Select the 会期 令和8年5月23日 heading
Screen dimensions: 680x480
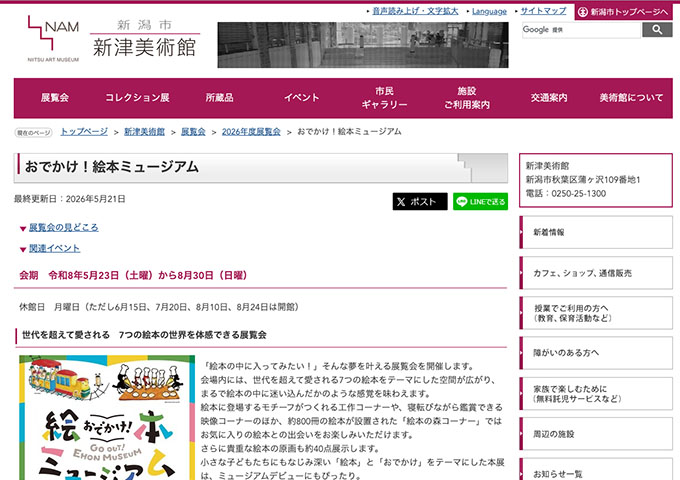click(133, 275)
